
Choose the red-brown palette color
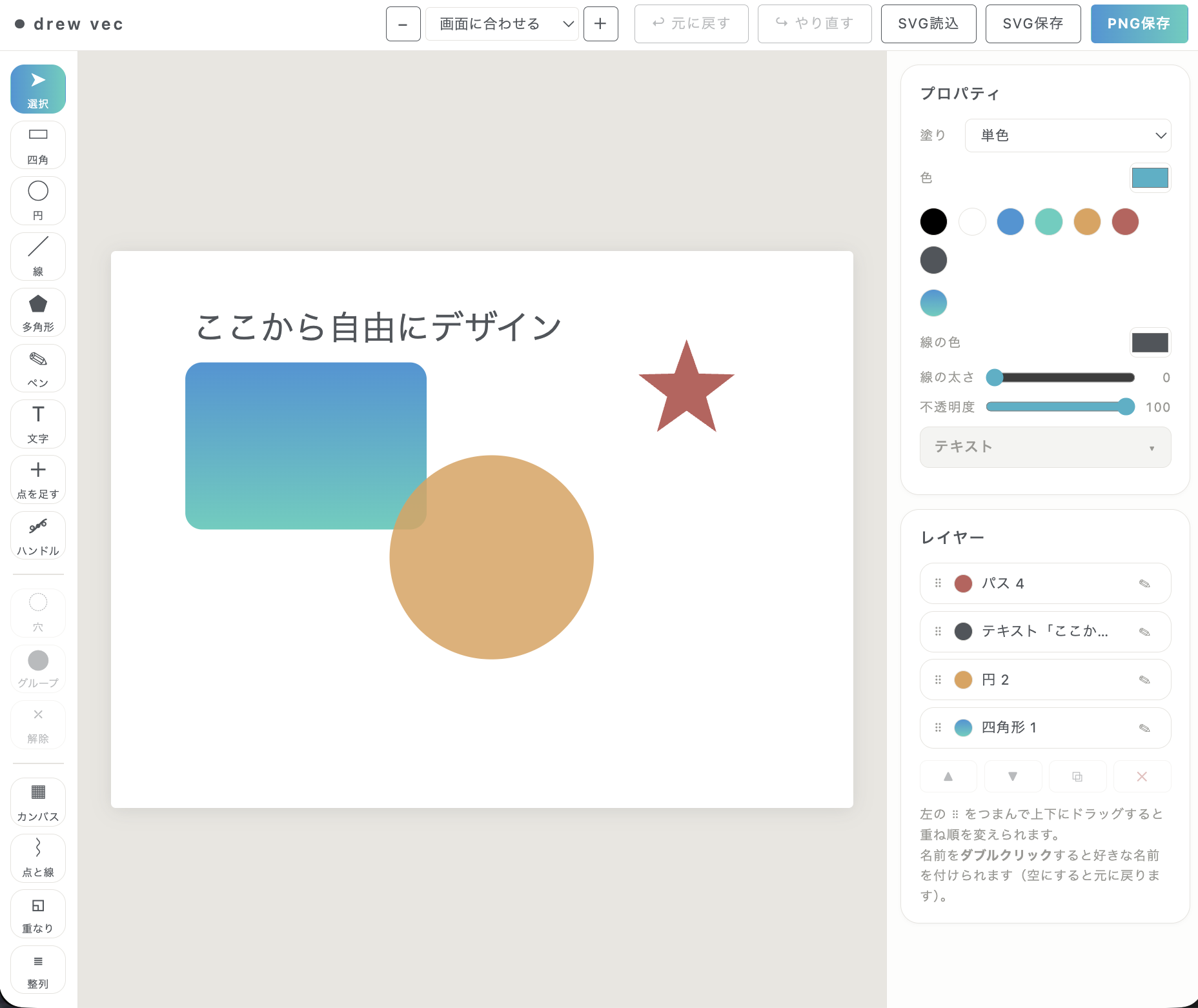tap(1125, 222)
